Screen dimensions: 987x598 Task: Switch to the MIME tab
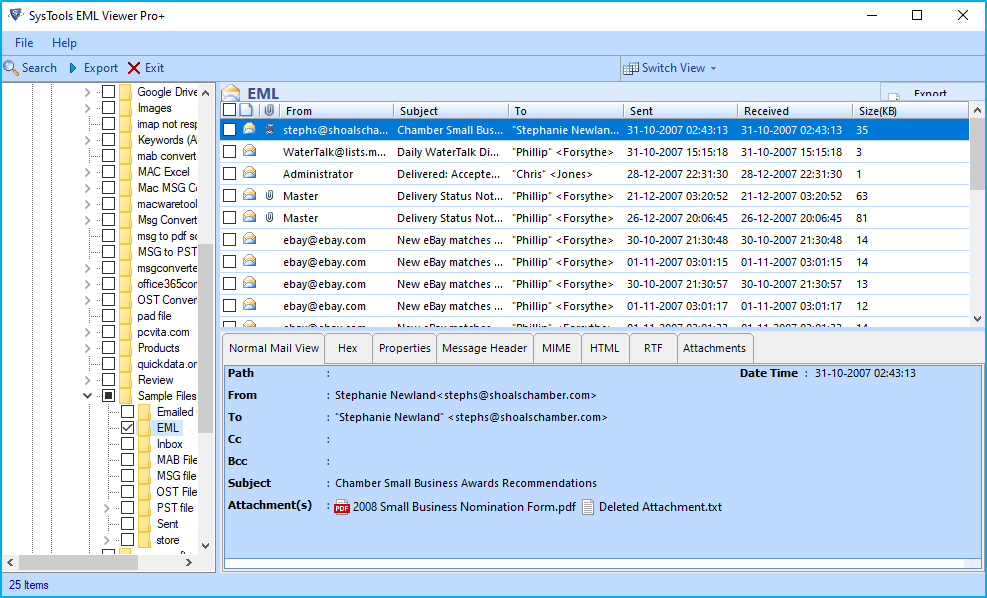tap(556, 348)
